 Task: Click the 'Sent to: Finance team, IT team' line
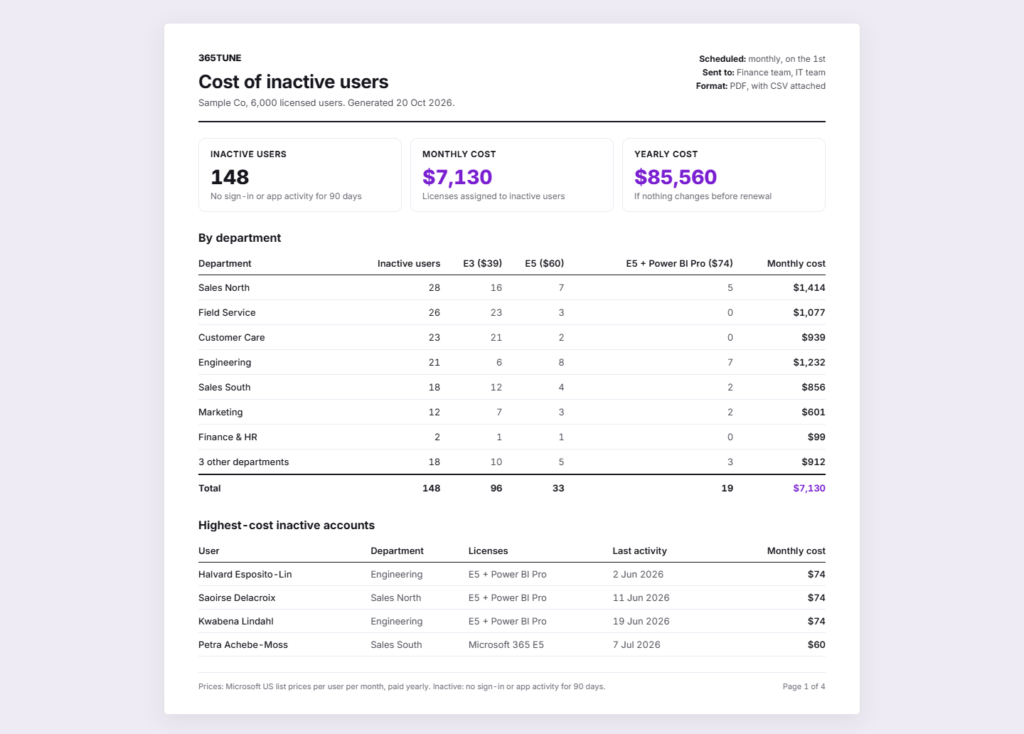(763, 72)
